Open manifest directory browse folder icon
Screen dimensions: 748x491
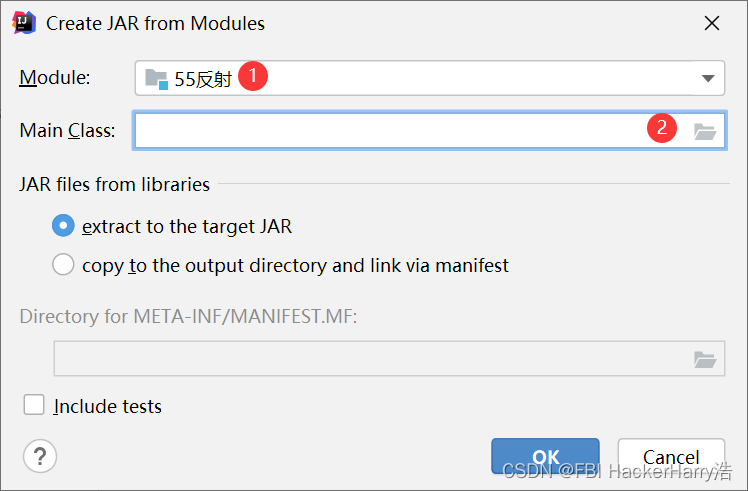coord(705,359)
